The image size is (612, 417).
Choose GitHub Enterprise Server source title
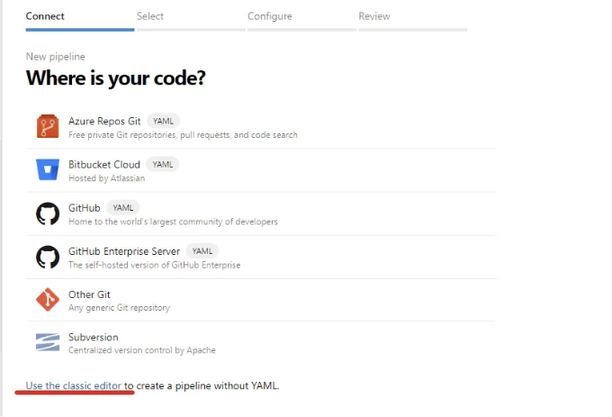tap(124, 251)
